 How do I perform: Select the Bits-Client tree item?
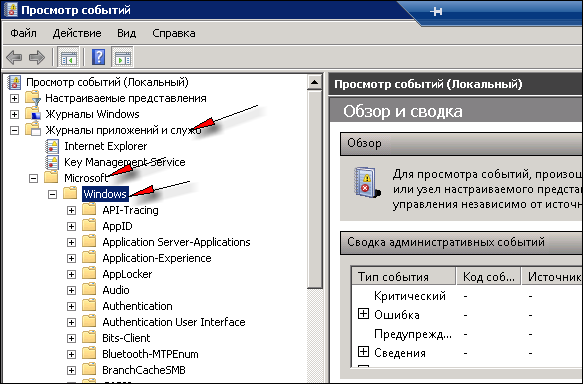126,338
